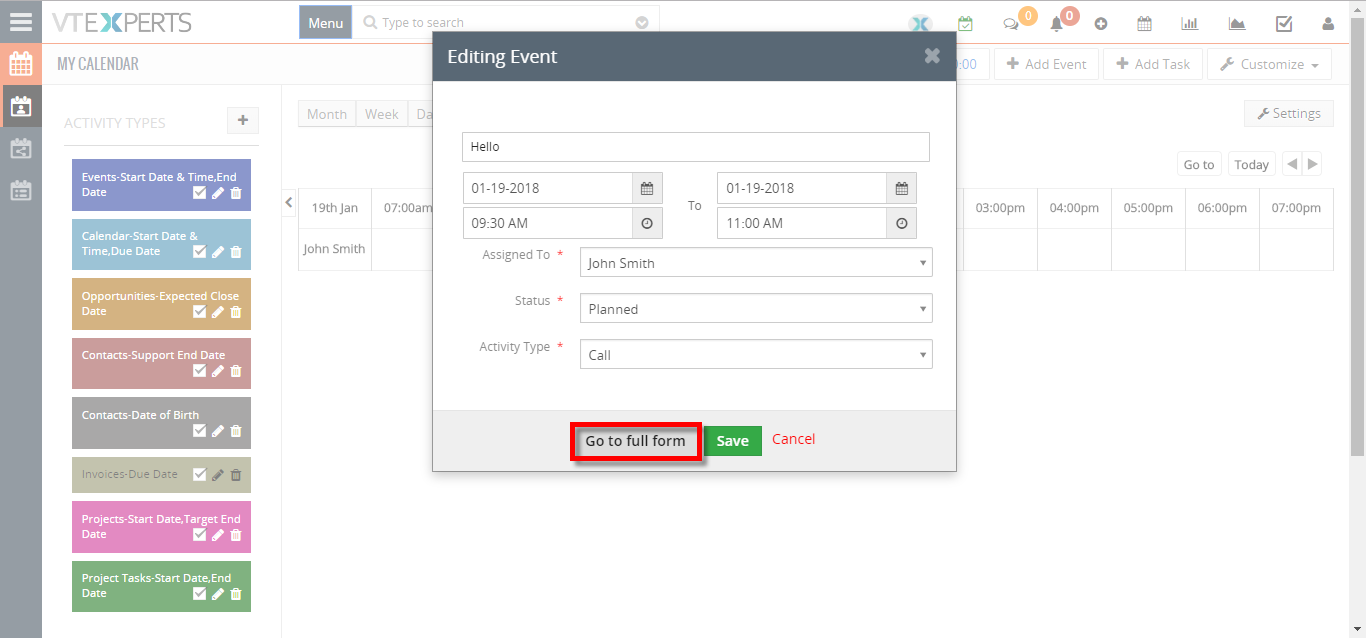The width and height of the screenshot is (1366, 638).
Task: Save the event
Action: (x=732, y=441)
